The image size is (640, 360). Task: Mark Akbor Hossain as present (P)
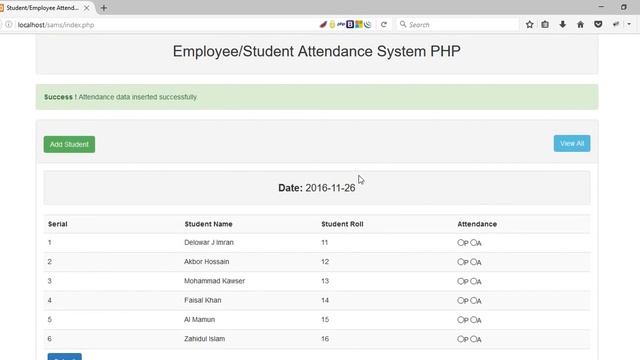[x=460, y=262]
